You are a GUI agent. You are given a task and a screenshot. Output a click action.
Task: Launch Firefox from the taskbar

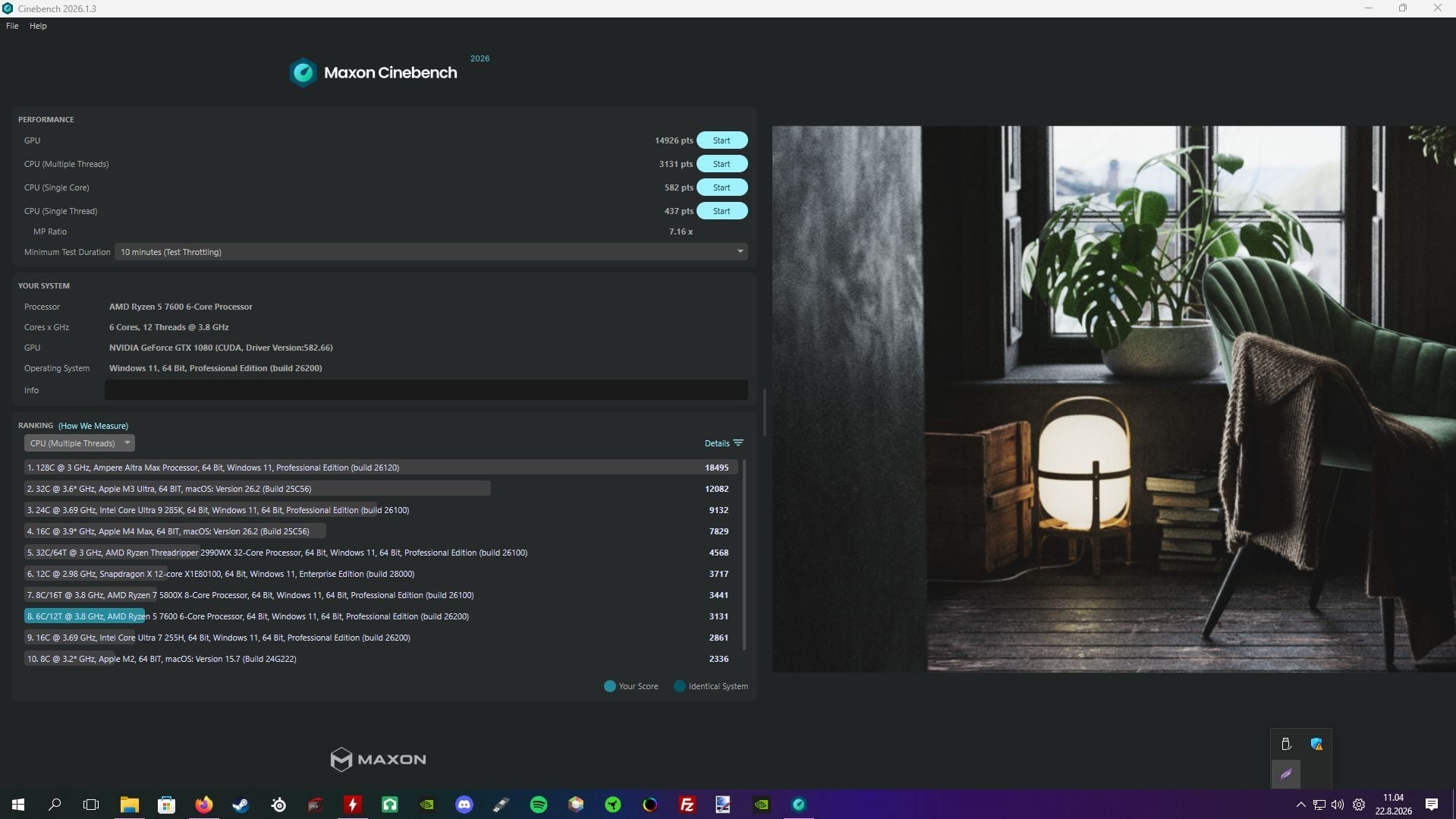[x=203, y=805]
